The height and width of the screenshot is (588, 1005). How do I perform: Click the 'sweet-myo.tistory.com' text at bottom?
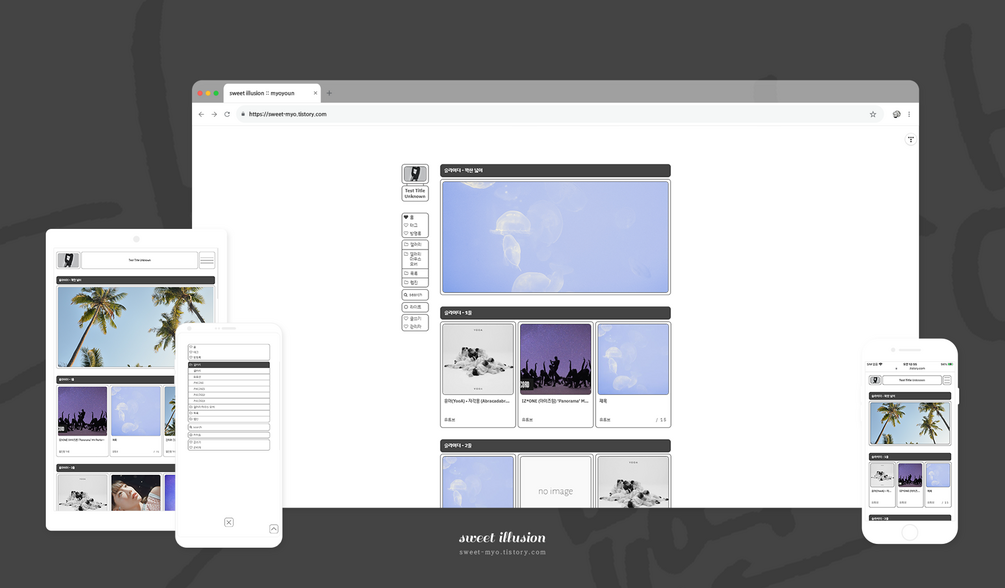[502, 552]
